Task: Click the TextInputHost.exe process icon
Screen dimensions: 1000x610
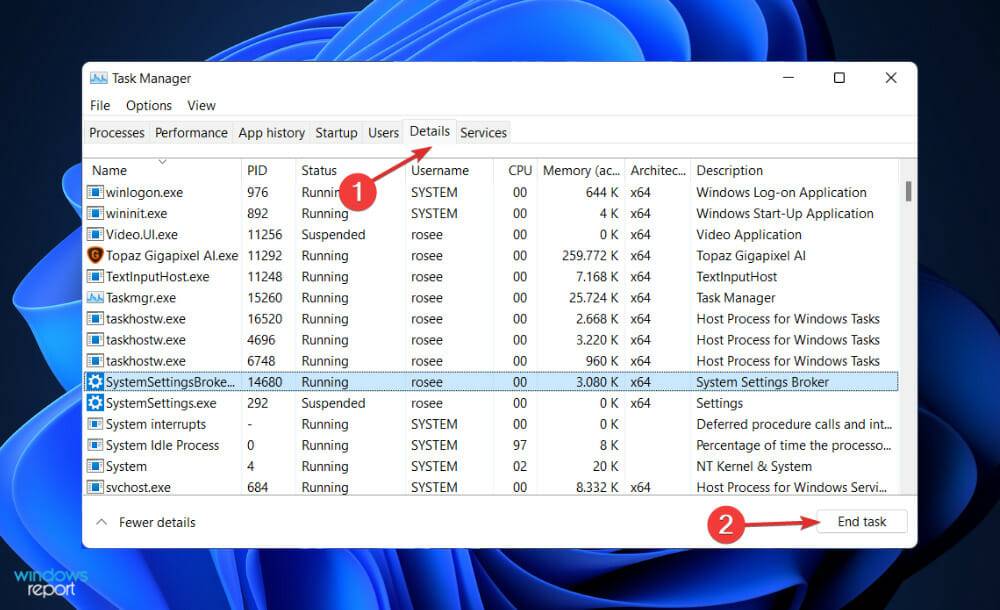Action: click(97, 276)
